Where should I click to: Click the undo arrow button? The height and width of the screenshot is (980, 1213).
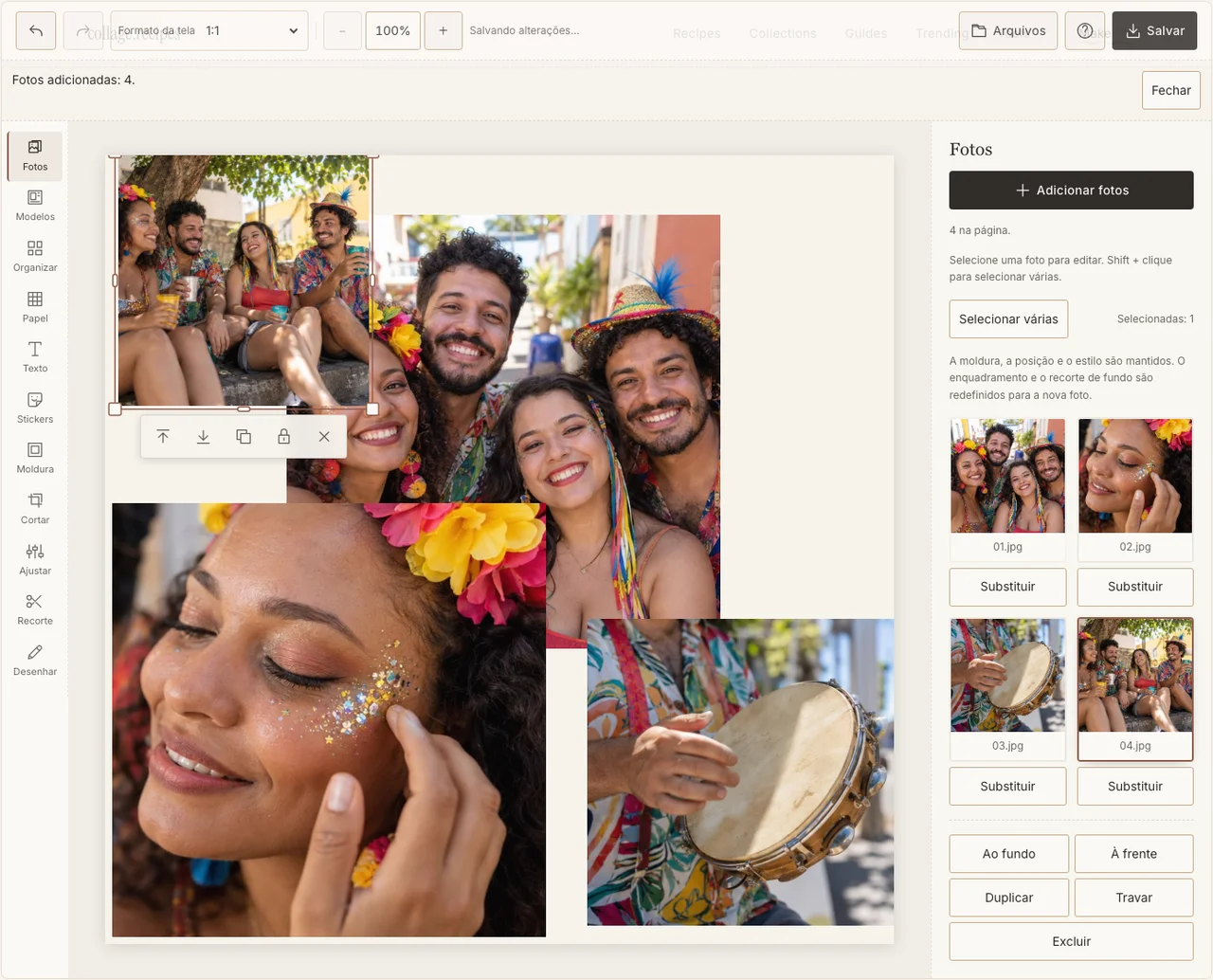point(36,30)
